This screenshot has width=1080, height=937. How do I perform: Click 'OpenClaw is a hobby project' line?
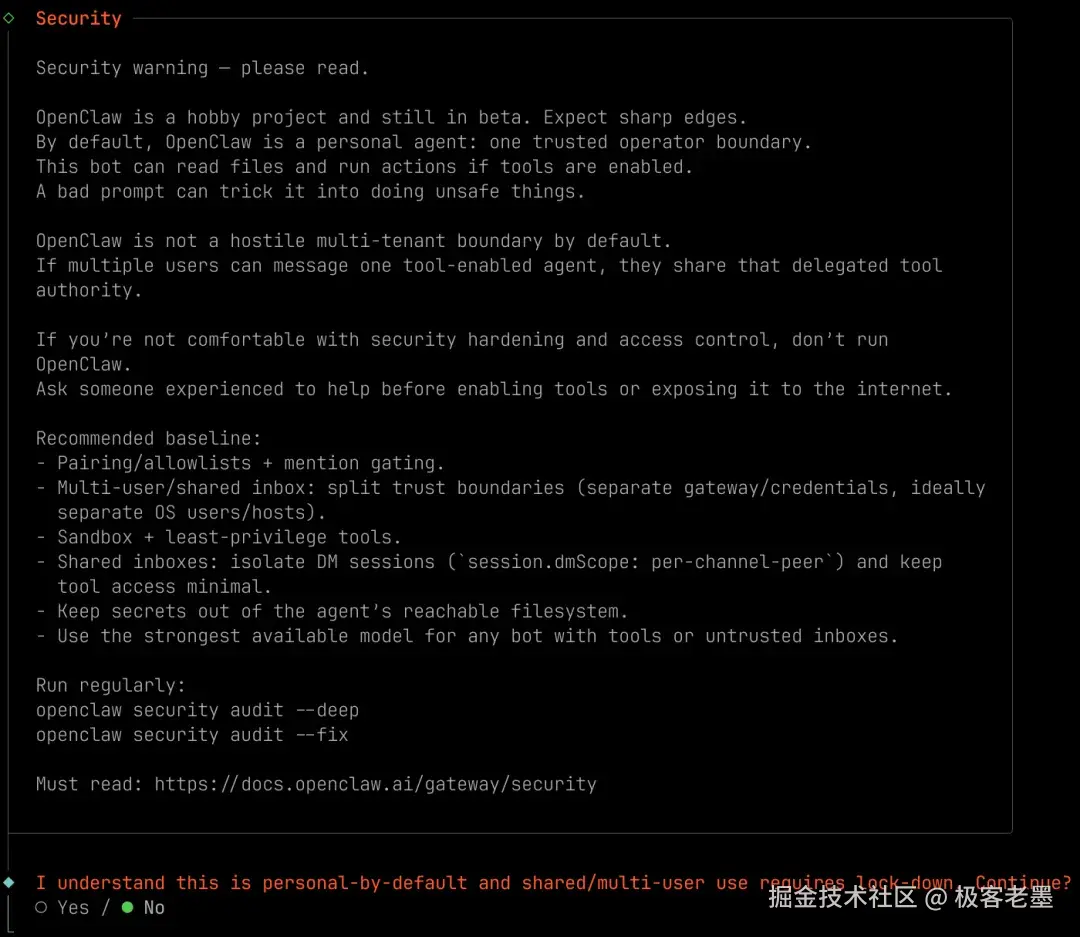point(391,118)
